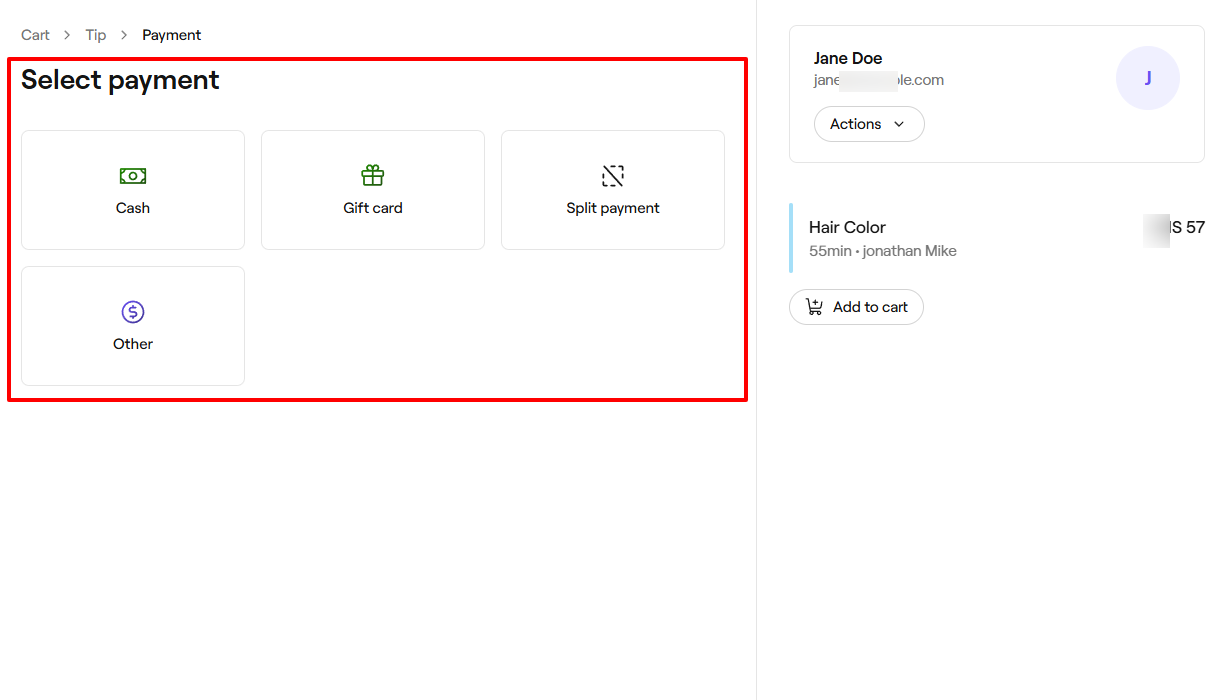Image resolution: width=1212 pixels, height=700 pixels.
Task: Choose the Cash payment label
Action: pyautogui.click(x=133, y=208)
